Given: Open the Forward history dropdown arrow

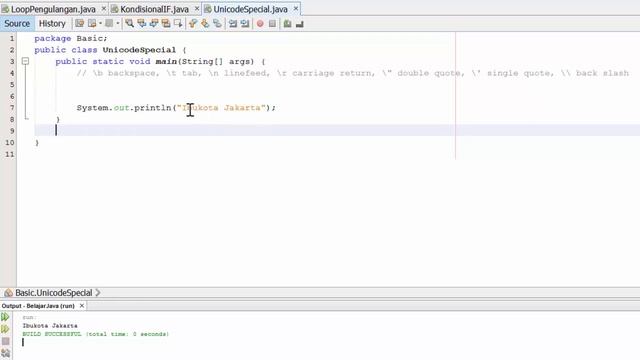Looking at the screenshot, I should (x=118, y=24).
